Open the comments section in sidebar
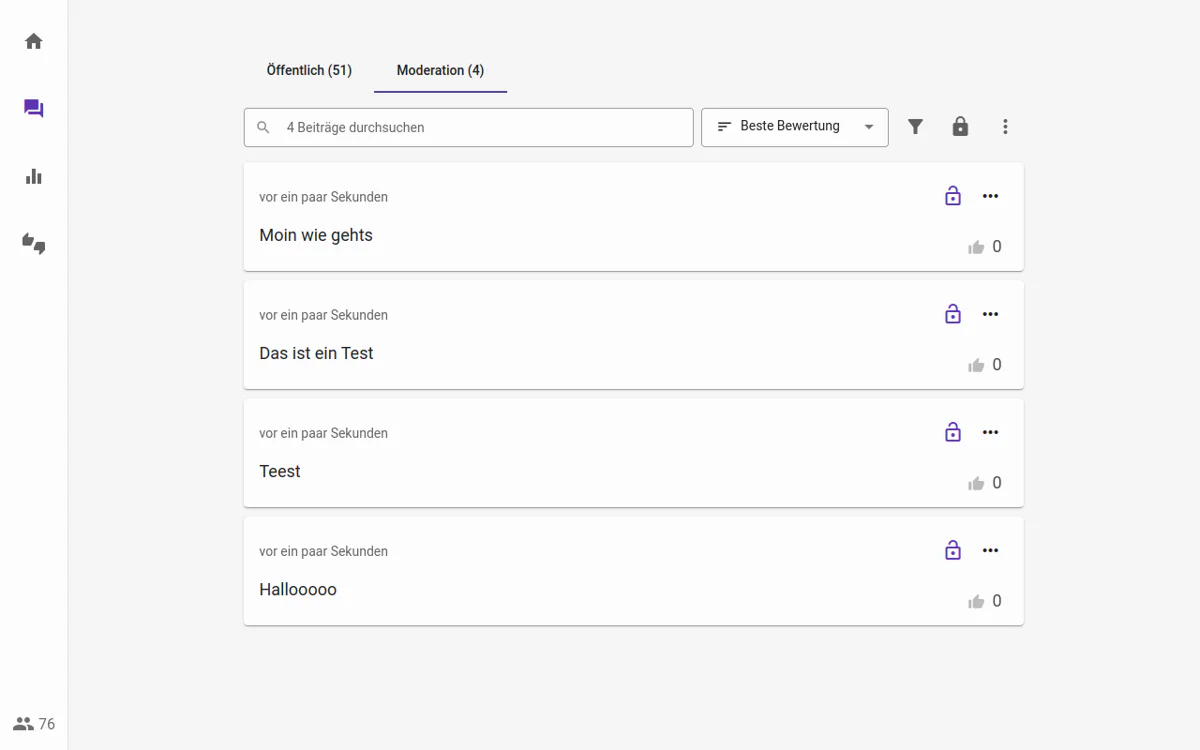The width and height of the screenshot is (1200, 750). pos(34,109)
